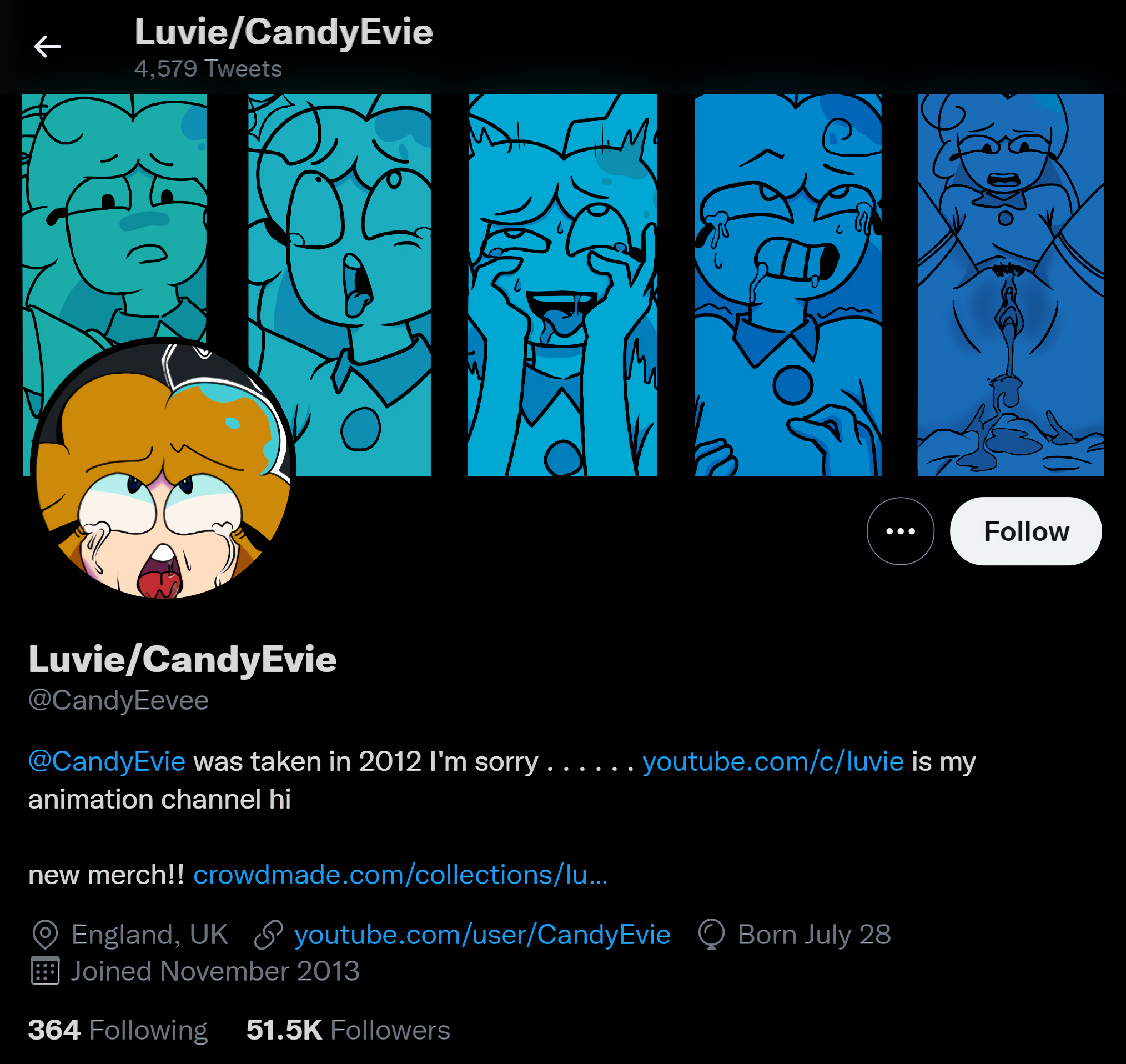Click the @CandyEevee handle text
This screenshot has width=1126, height=1064.
click(x=118, y=700)
